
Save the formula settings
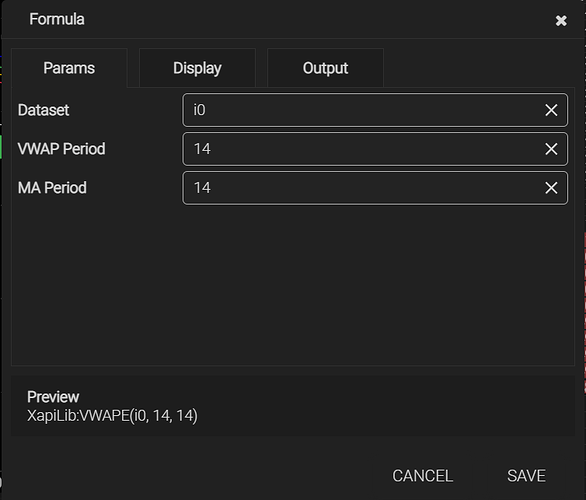[x=526, y=476]
